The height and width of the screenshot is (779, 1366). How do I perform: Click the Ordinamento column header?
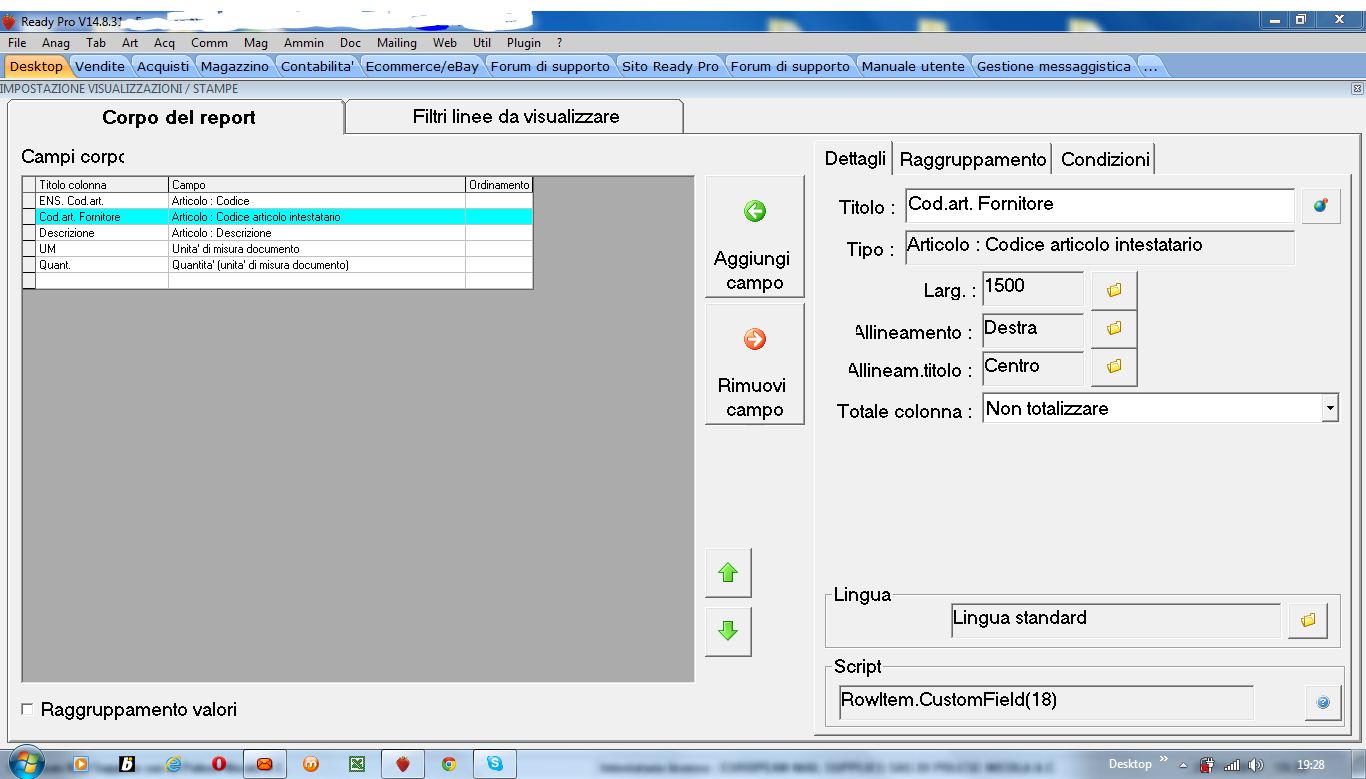pyautogui.click(x=499, y=185)
